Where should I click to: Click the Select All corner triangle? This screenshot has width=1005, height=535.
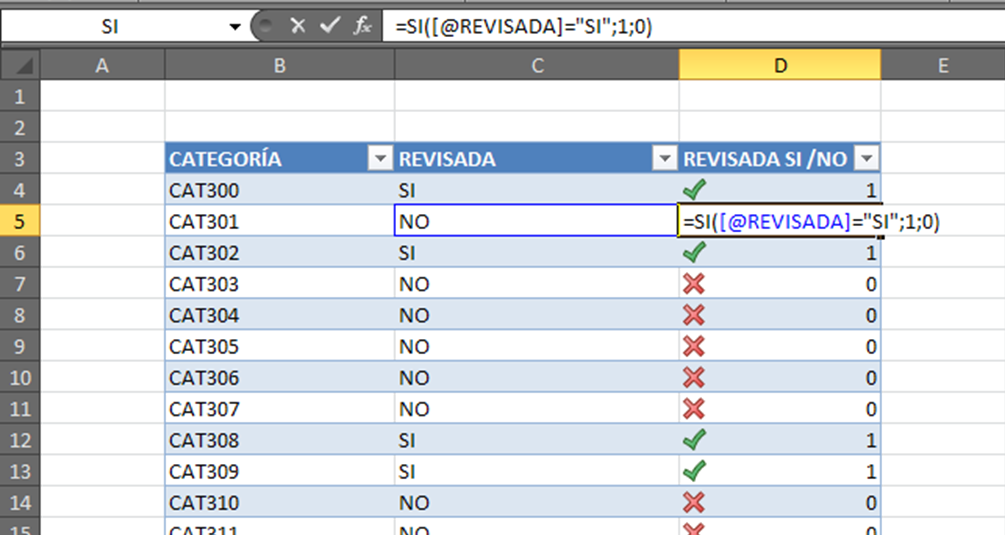coord(21,66)
